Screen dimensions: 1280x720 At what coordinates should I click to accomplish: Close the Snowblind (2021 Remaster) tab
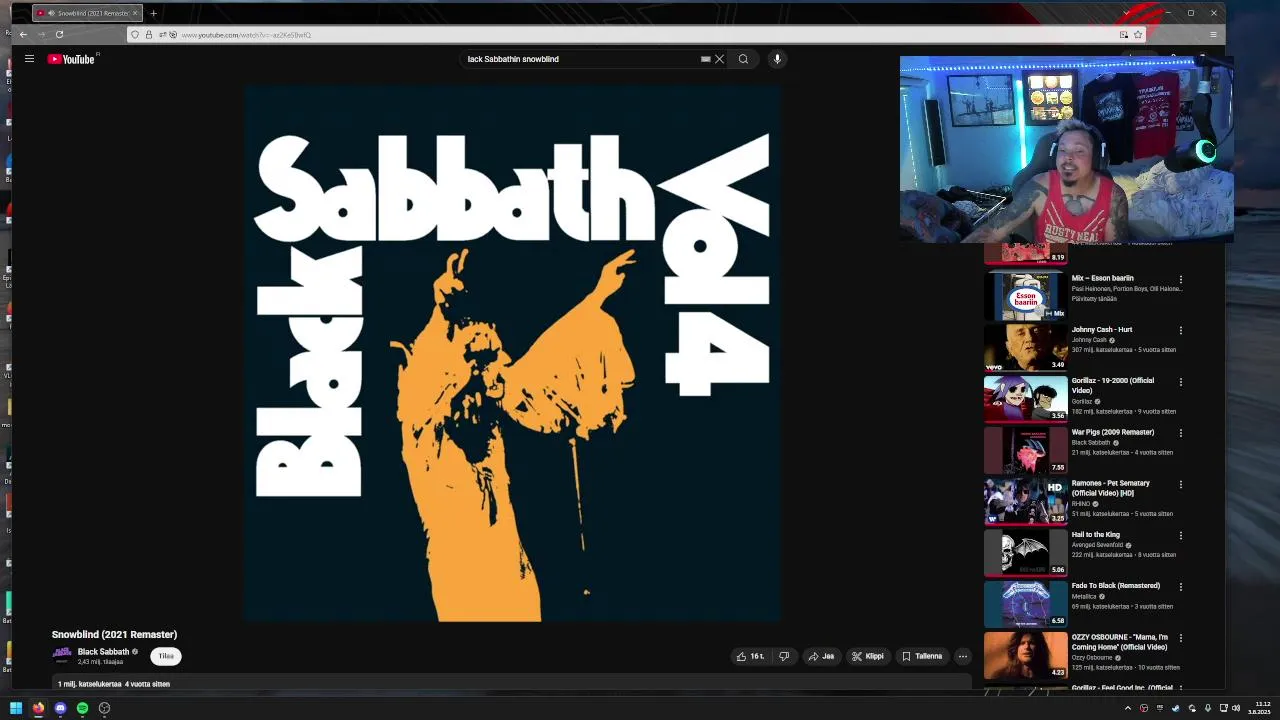[x=134, y=13]
